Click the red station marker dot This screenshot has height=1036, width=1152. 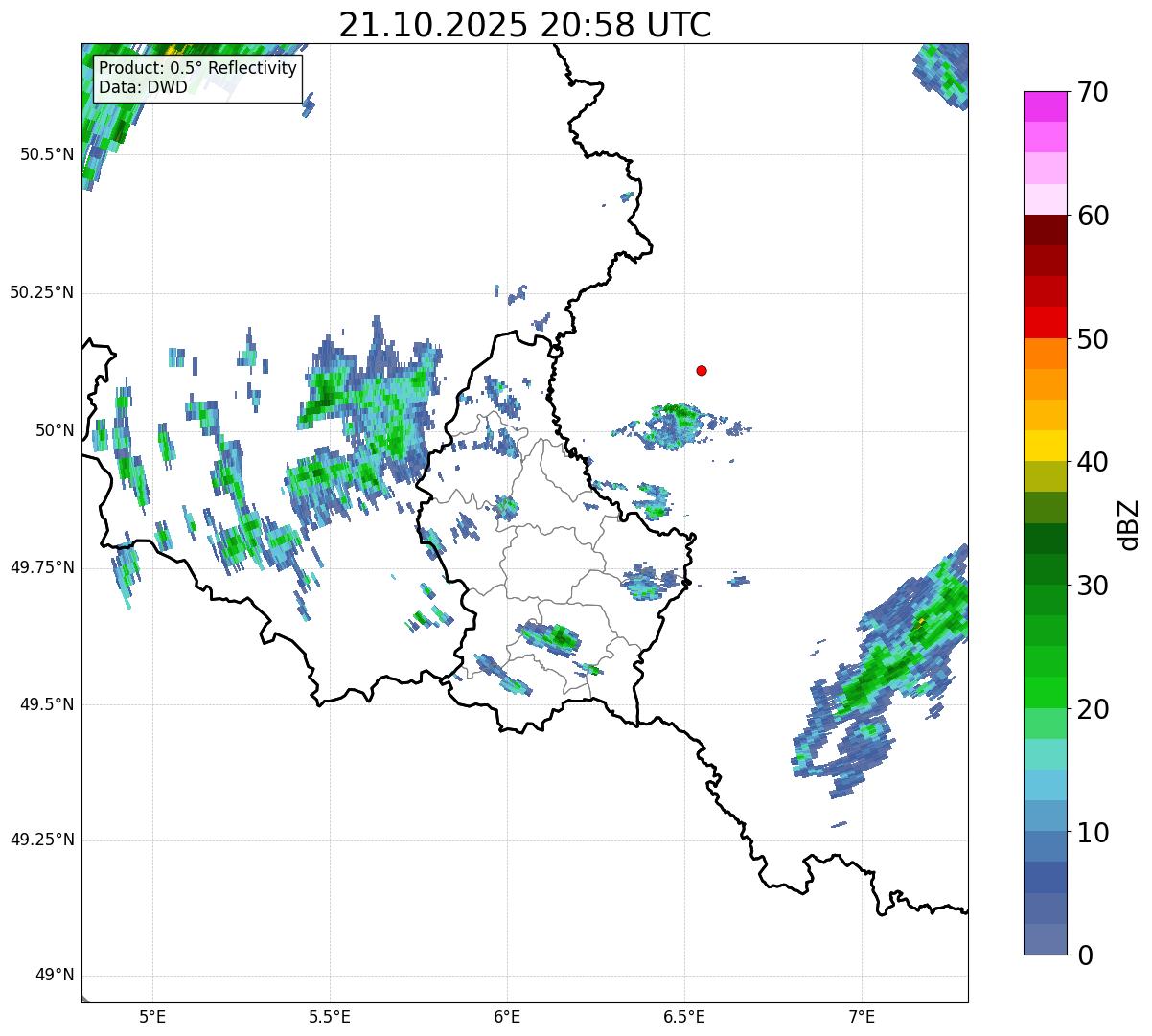click(x=702, y=370)
